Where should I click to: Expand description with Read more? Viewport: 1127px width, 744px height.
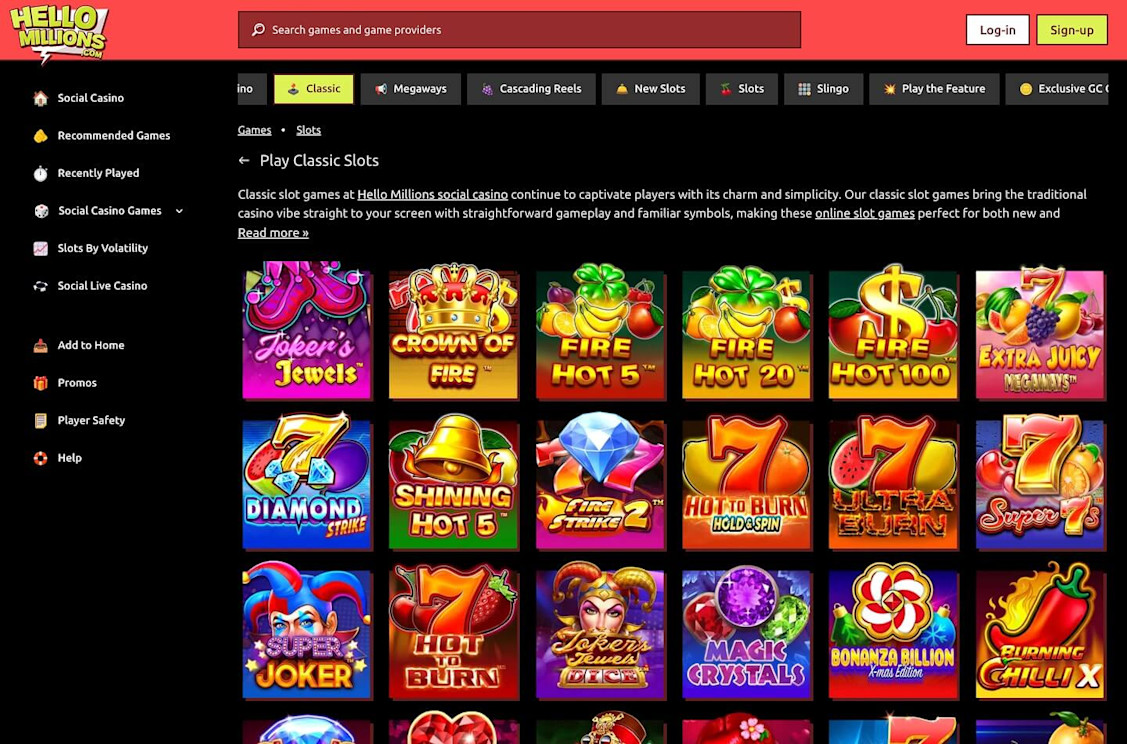273,232
